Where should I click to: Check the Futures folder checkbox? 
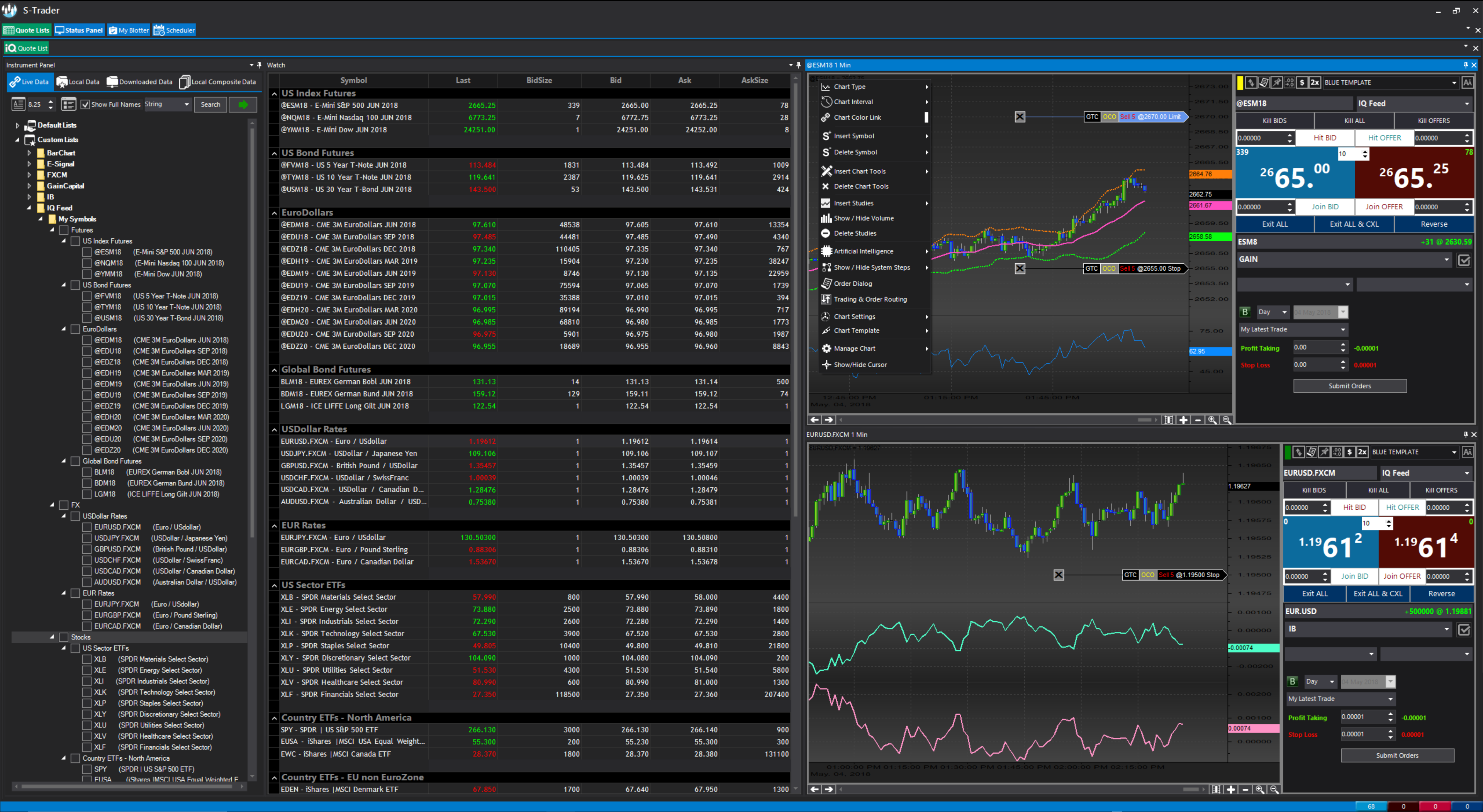[x=64, y=230]
